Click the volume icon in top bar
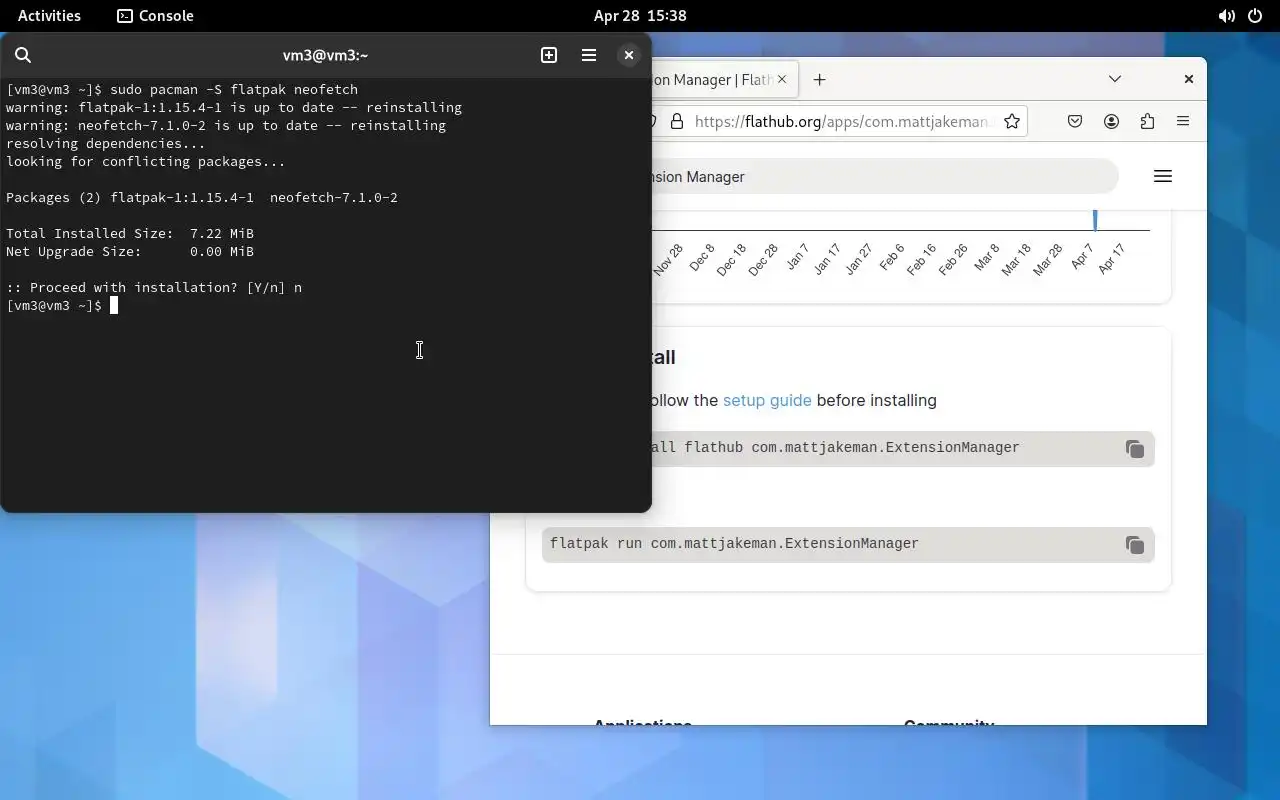The width and height of the screenshot is (1280, 800). coord(1226,16)
